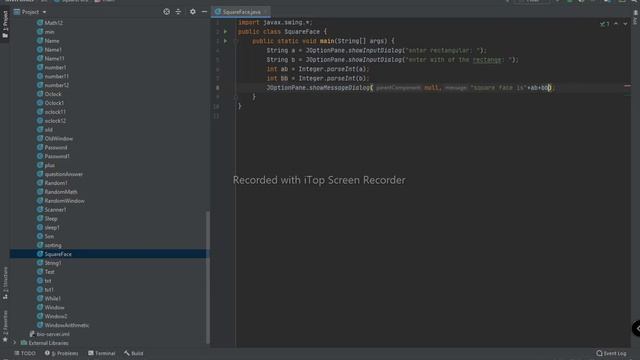The height and width of the screenshot is (360, 640).
Task: Click 'int ab = Integer.parseInt(a)' code line
Action: (318, 69)
